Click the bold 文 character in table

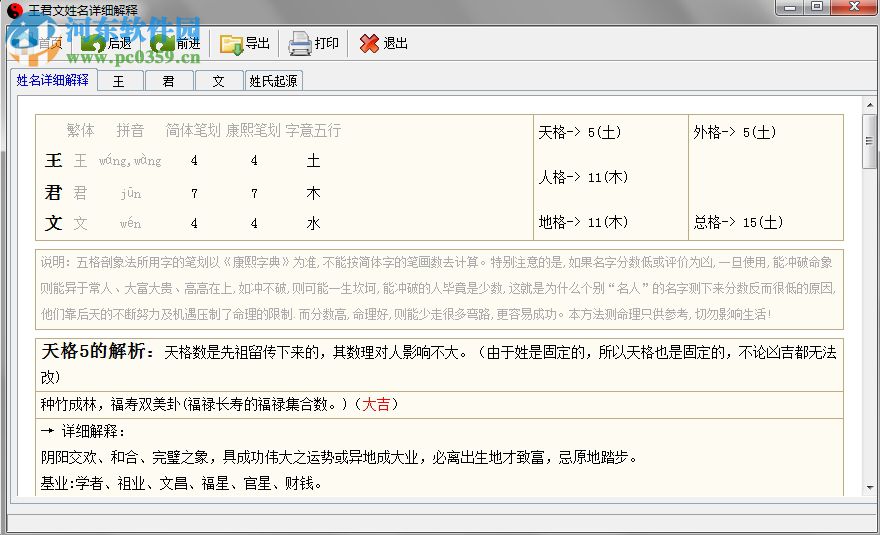coord(53,223)
